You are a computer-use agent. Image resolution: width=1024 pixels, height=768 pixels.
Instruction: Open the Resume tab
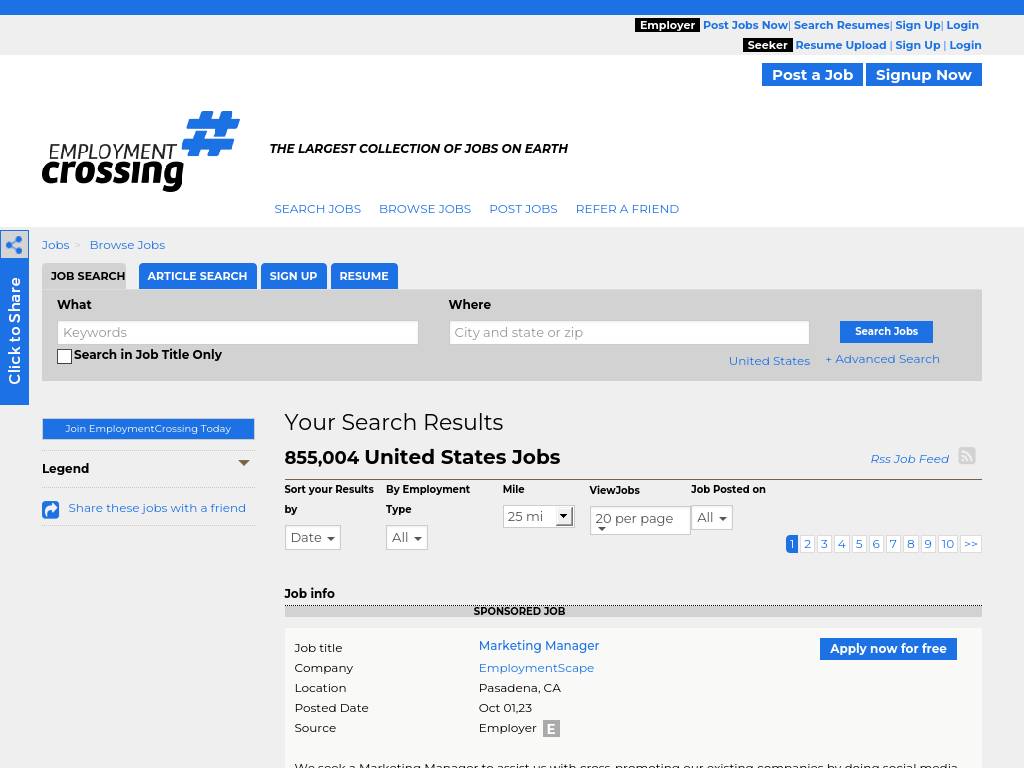coord(363,276)
